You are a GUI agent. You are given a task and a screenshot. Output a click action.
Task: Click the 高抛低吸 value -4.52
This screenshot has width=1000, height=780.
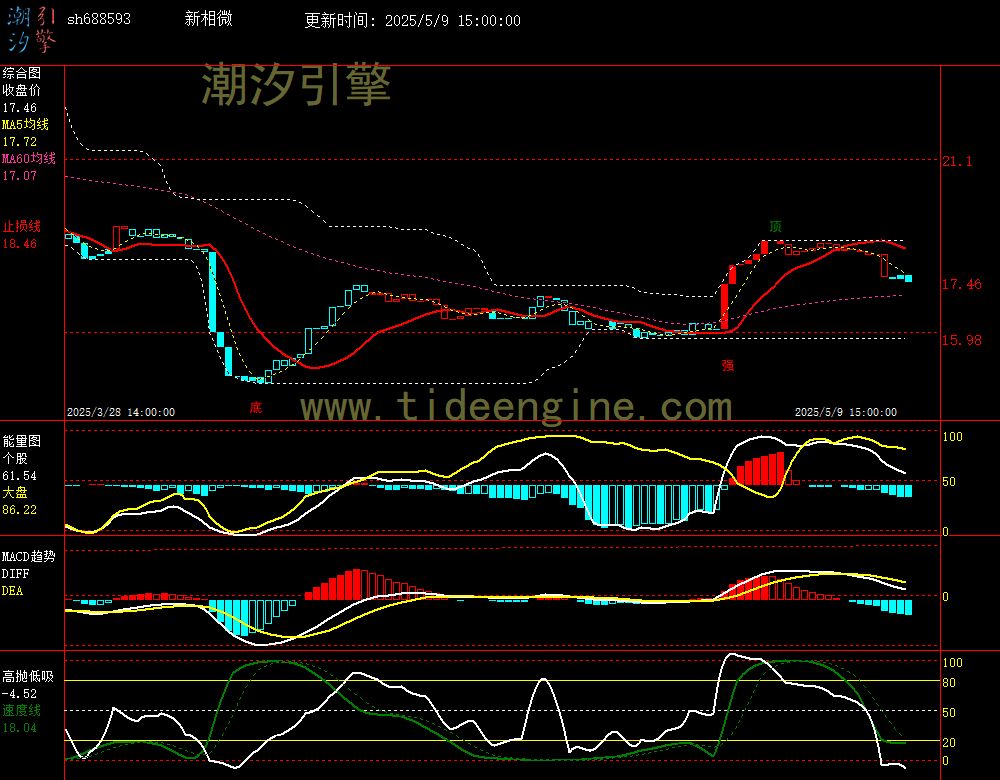pyautogui.click(x=20, y=693)
